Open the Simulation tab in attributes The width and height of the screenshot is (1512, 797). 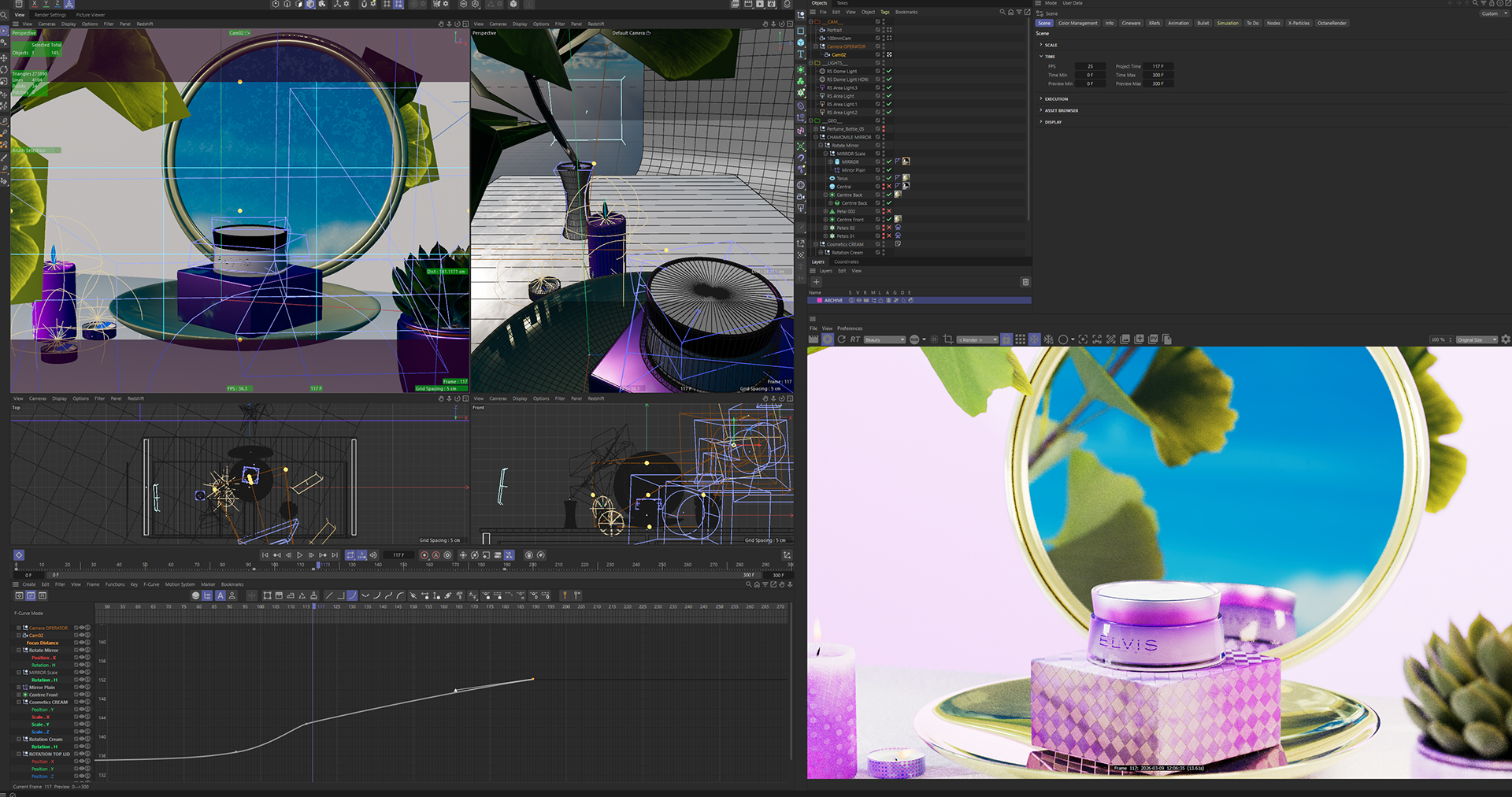pyautogui.click(x=1228, y=23)
